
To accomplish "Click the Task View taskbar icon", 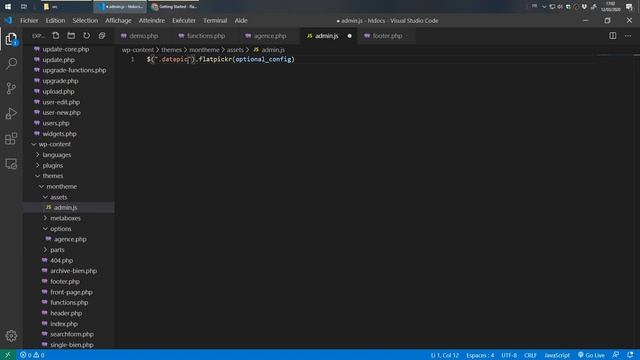I will (24, 7).
